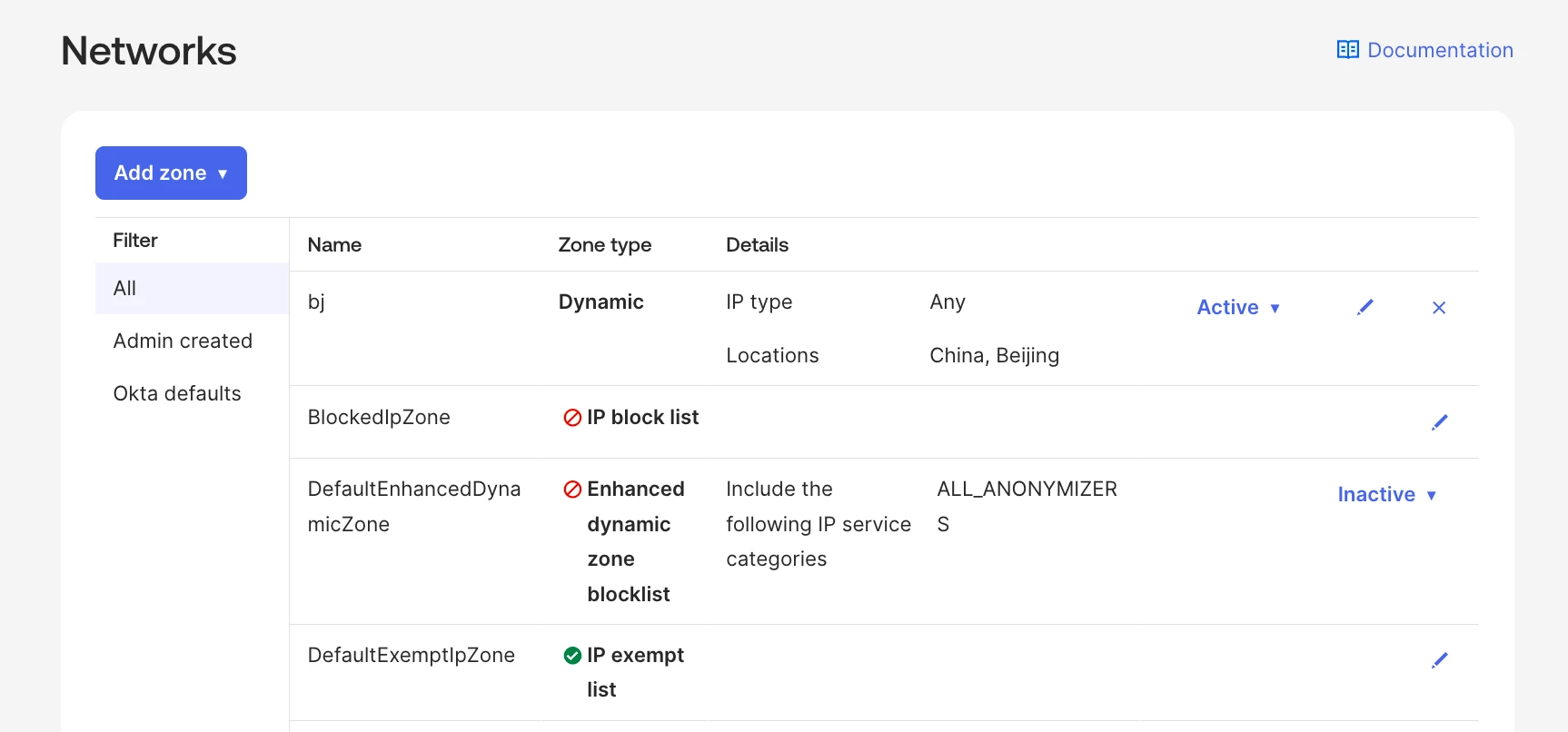Image resolution: width=1568 pixels, height=732 pixels.
Task: Click the Details column header
Action: pyautogui.click(x=757, y=245)
